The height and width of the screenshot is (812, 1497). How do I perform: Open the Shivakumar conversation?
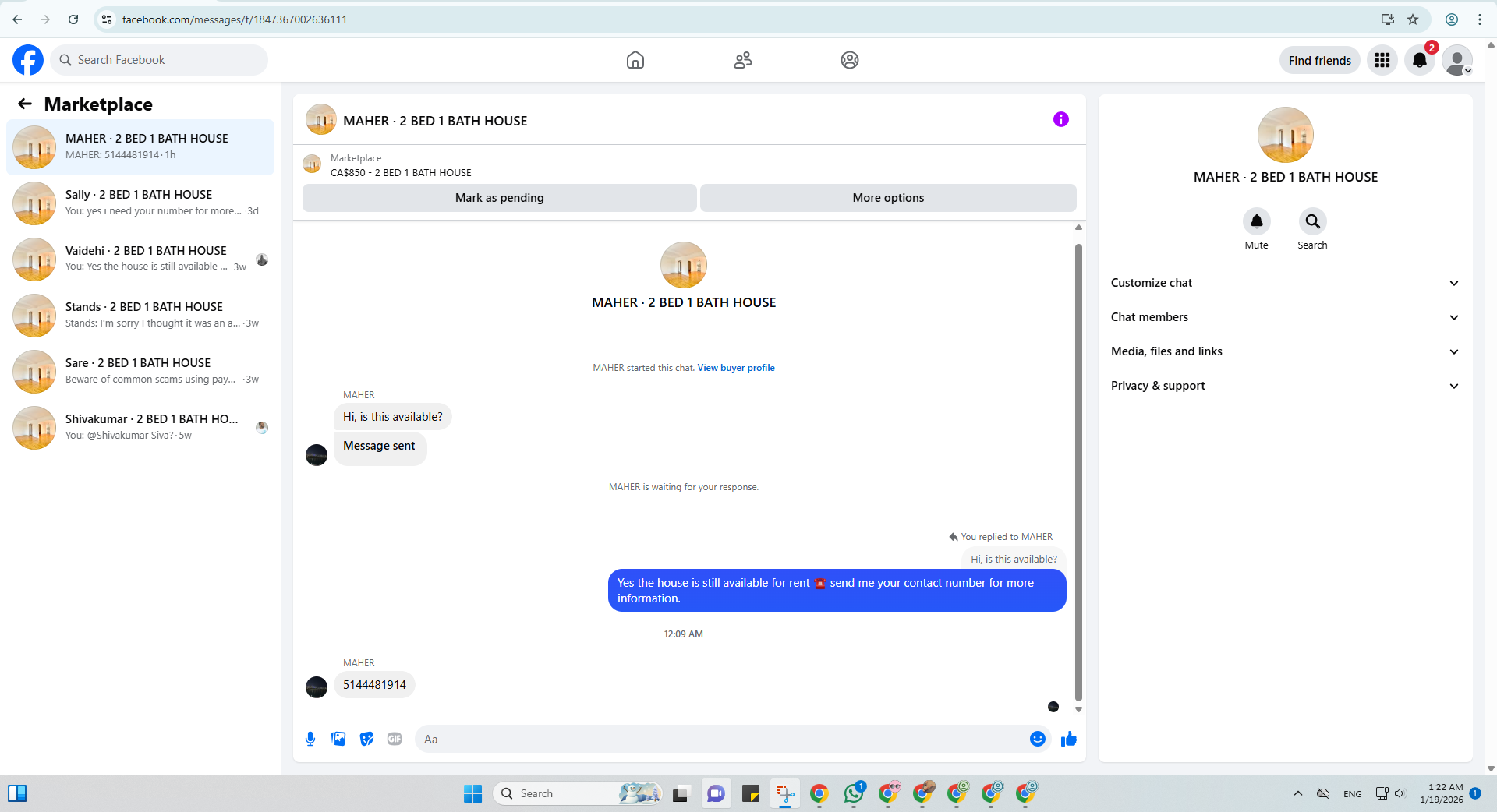(x=140, y=428)
